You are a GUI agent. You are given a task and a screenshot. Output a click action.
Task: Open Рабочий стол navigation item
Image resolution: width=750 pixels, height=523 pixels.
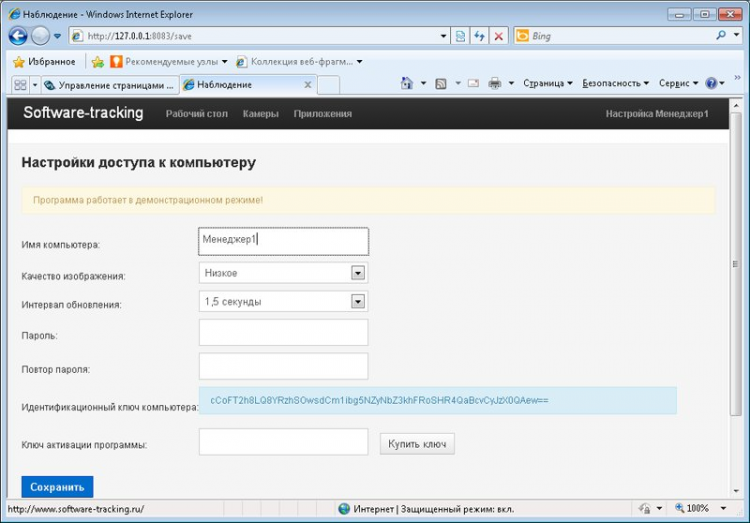pos(197,114)
